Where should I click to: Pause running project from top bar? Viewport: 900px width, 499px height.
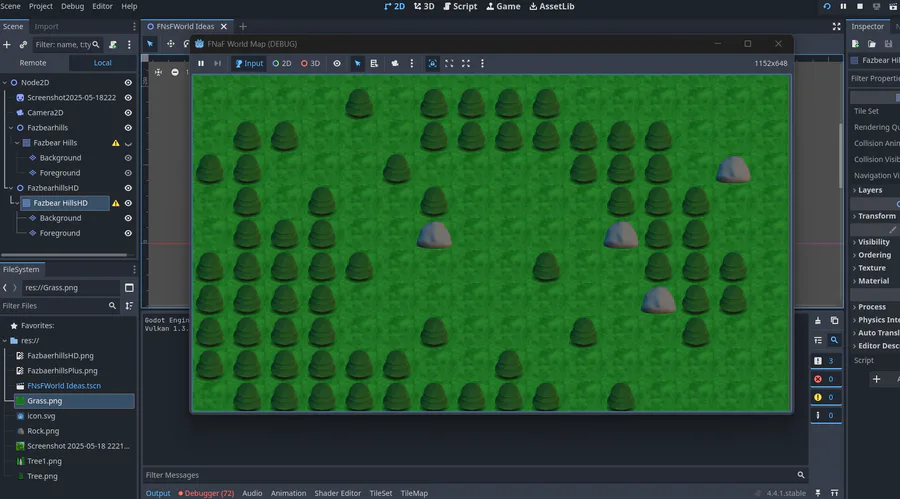click(843, 6)
